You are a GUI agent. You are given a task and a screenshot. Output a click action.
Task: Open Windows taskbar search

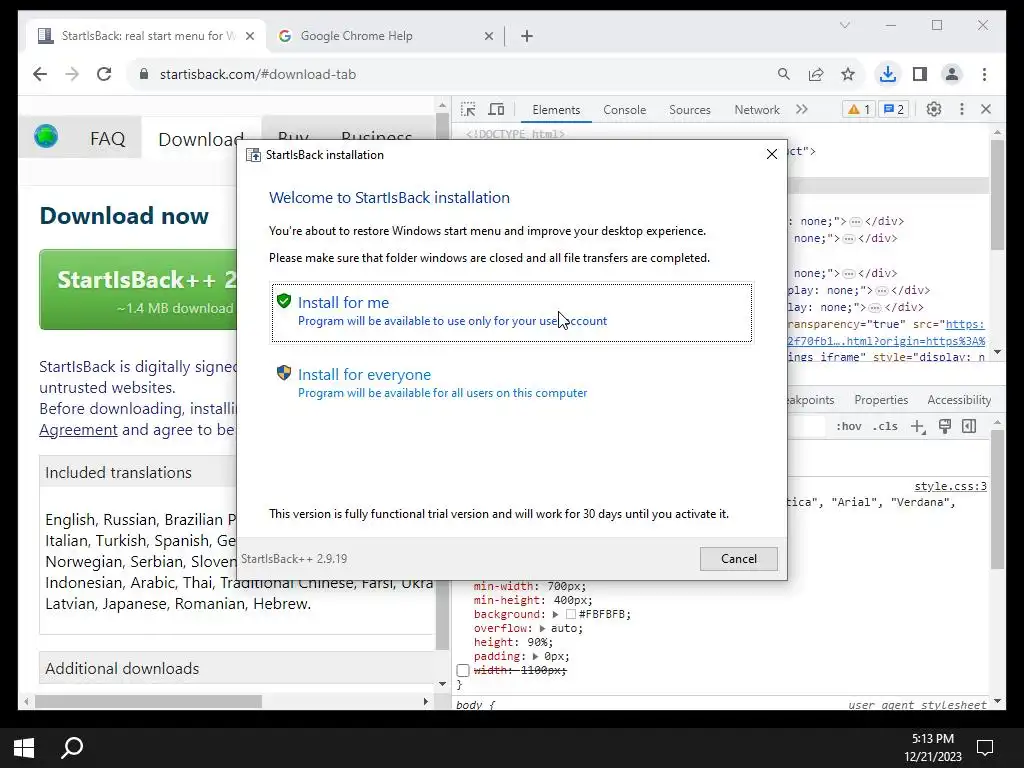pyautogui.click(x=72, y=748)
